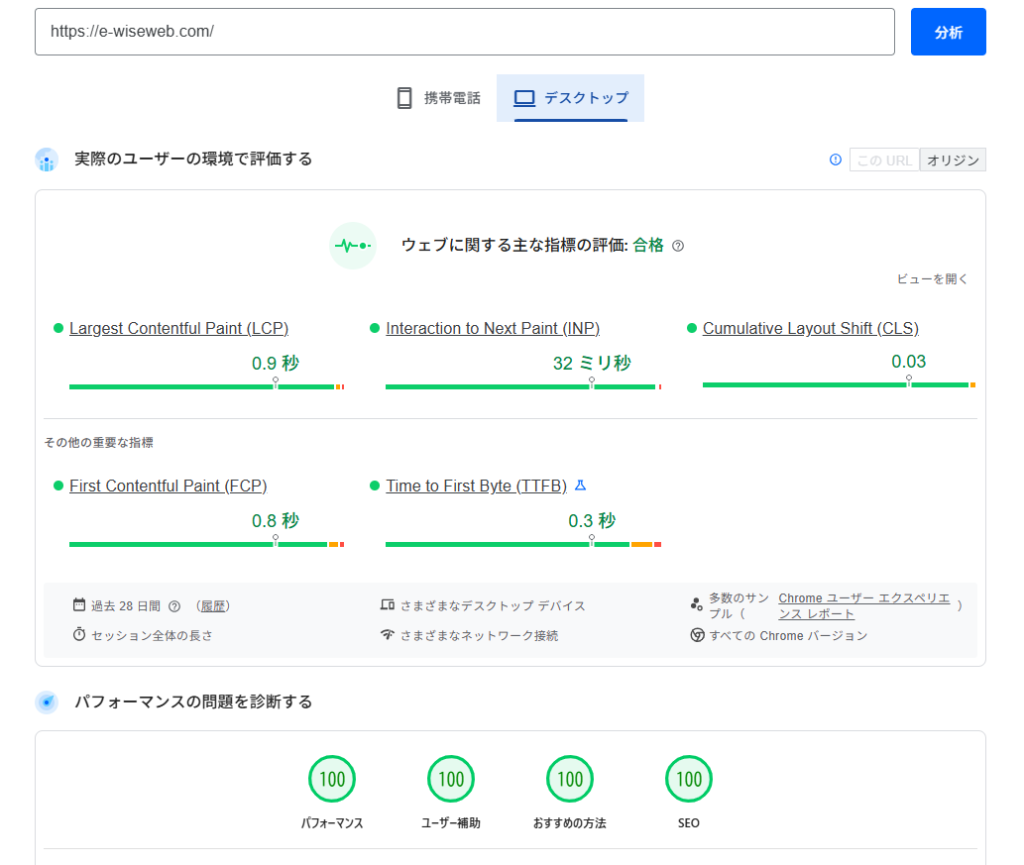Click 実際のユーザーの環境で評価する heading
The height and width of the screenshot is (865, 1024).
pyautogui.click(x=193, y=159)
